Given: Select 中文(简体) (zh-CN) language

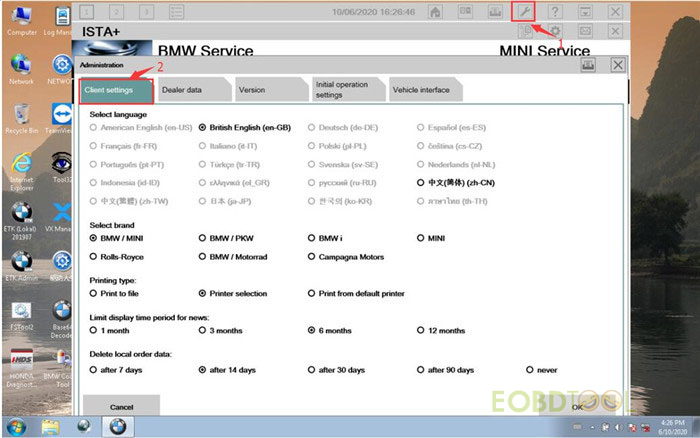Looking at the screenshot, I should (421, 183).
